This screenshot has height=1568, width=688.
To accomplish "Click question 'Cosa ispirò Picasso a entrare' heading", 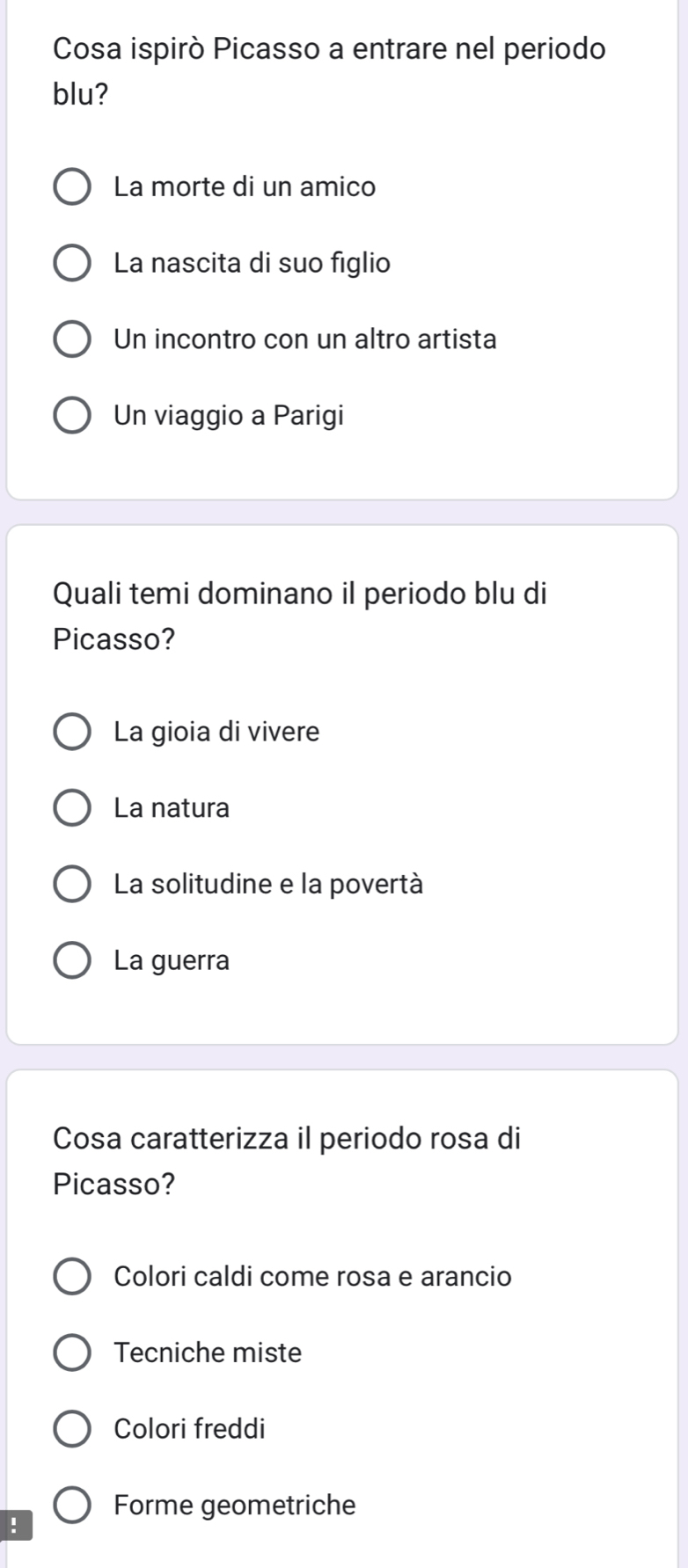I will pos(329,71).
